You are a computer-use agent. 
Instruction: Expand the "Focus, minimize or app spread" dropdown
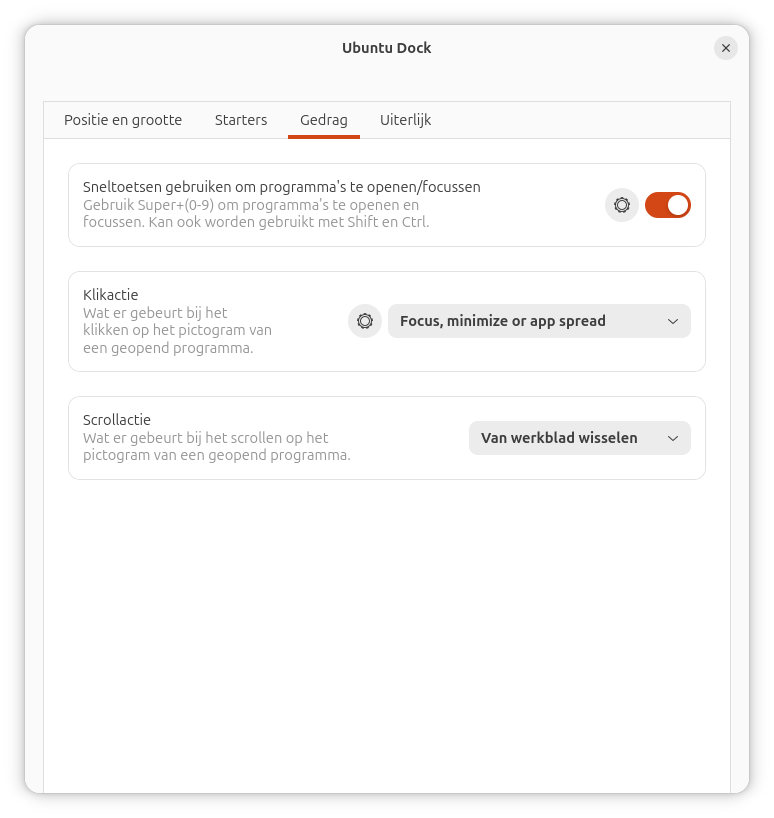coord(538,321)
